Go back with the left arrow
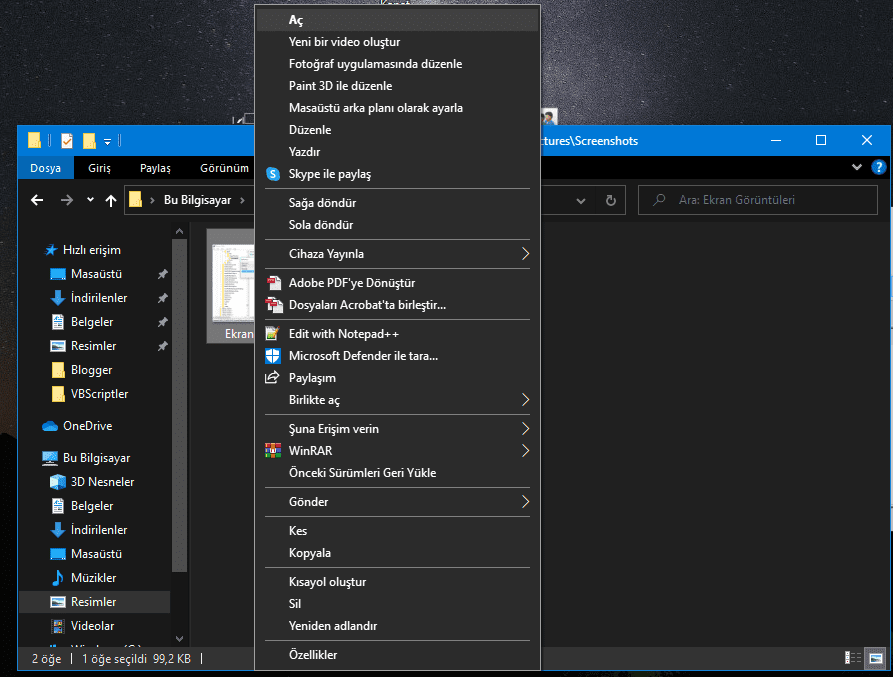This screenshot has height=677, width=893. [37, 200]
